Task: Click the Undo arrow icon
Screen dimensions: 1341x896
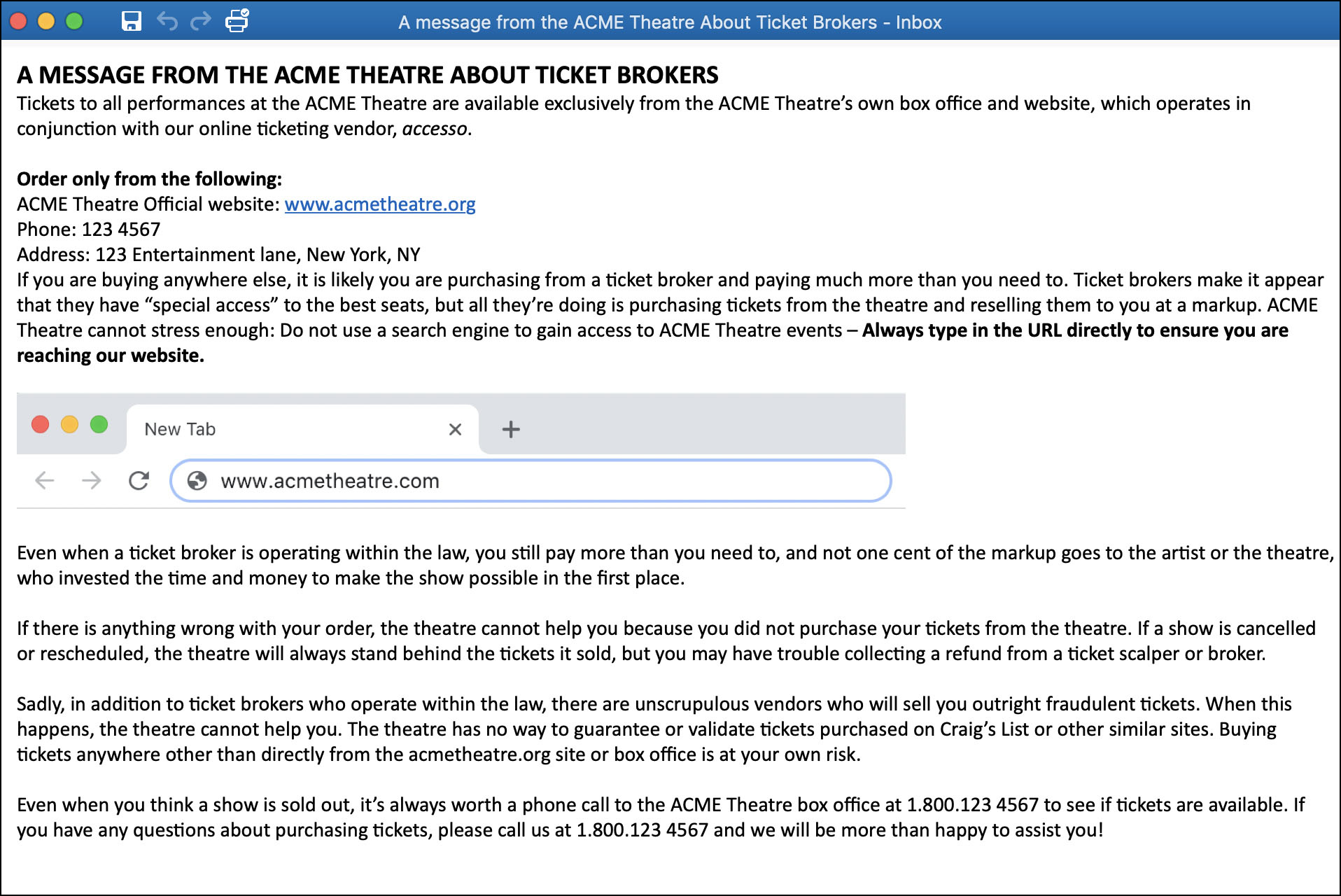Action: tap(167, 21)
